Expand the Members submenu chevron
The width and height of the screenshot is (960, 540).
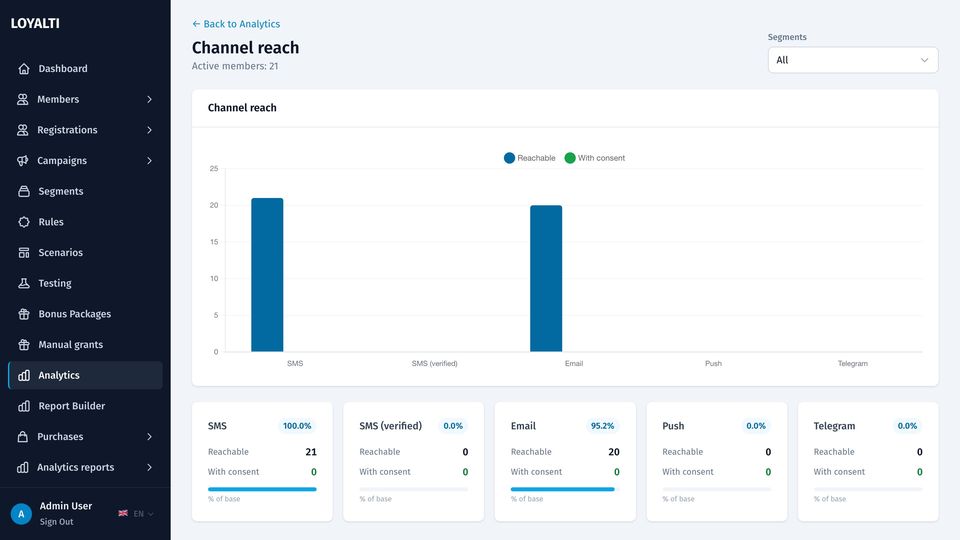click(x=149, y=99)
